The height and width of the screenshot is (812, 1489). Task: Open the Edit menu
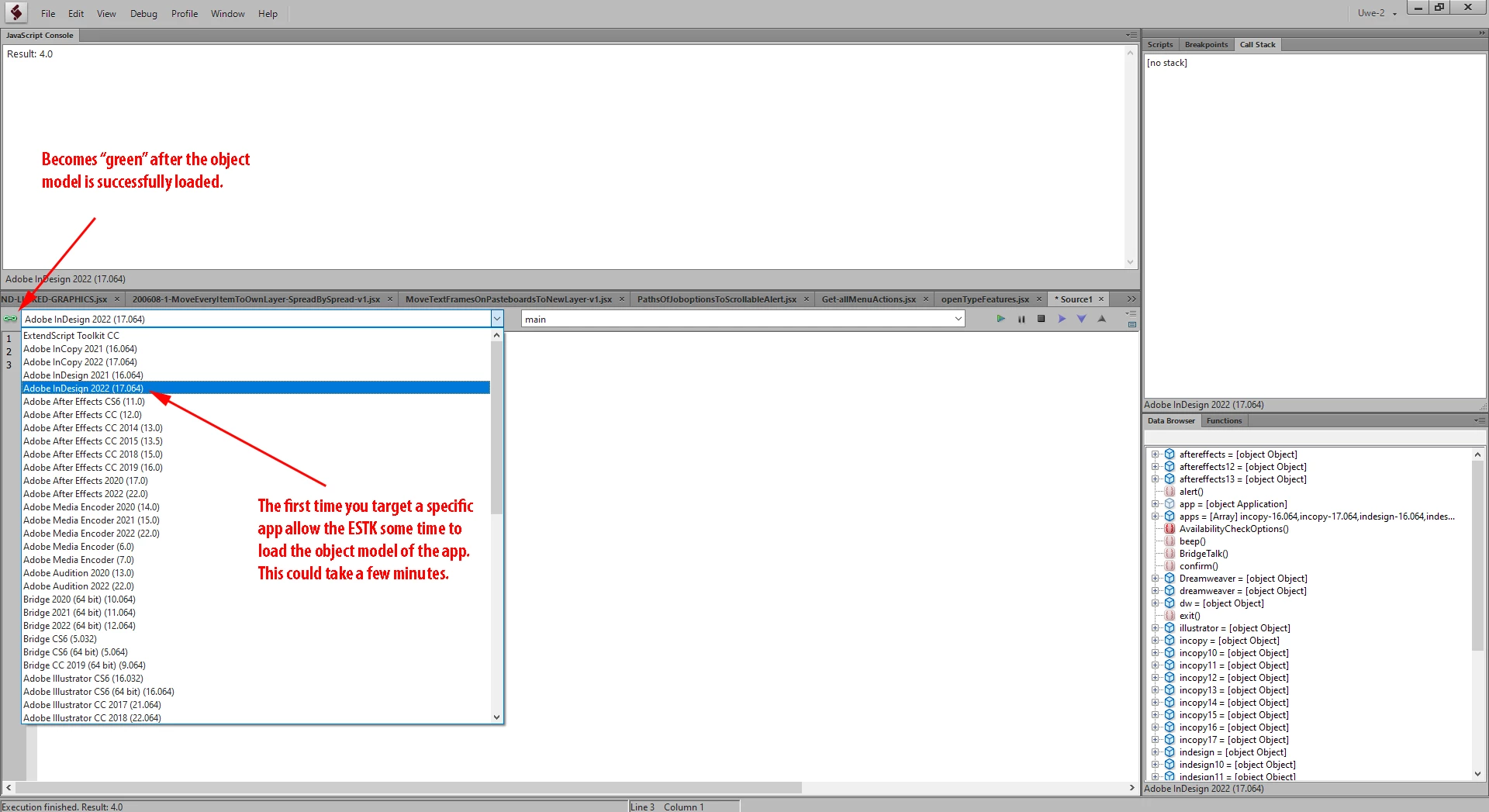[x=76, y=13]
